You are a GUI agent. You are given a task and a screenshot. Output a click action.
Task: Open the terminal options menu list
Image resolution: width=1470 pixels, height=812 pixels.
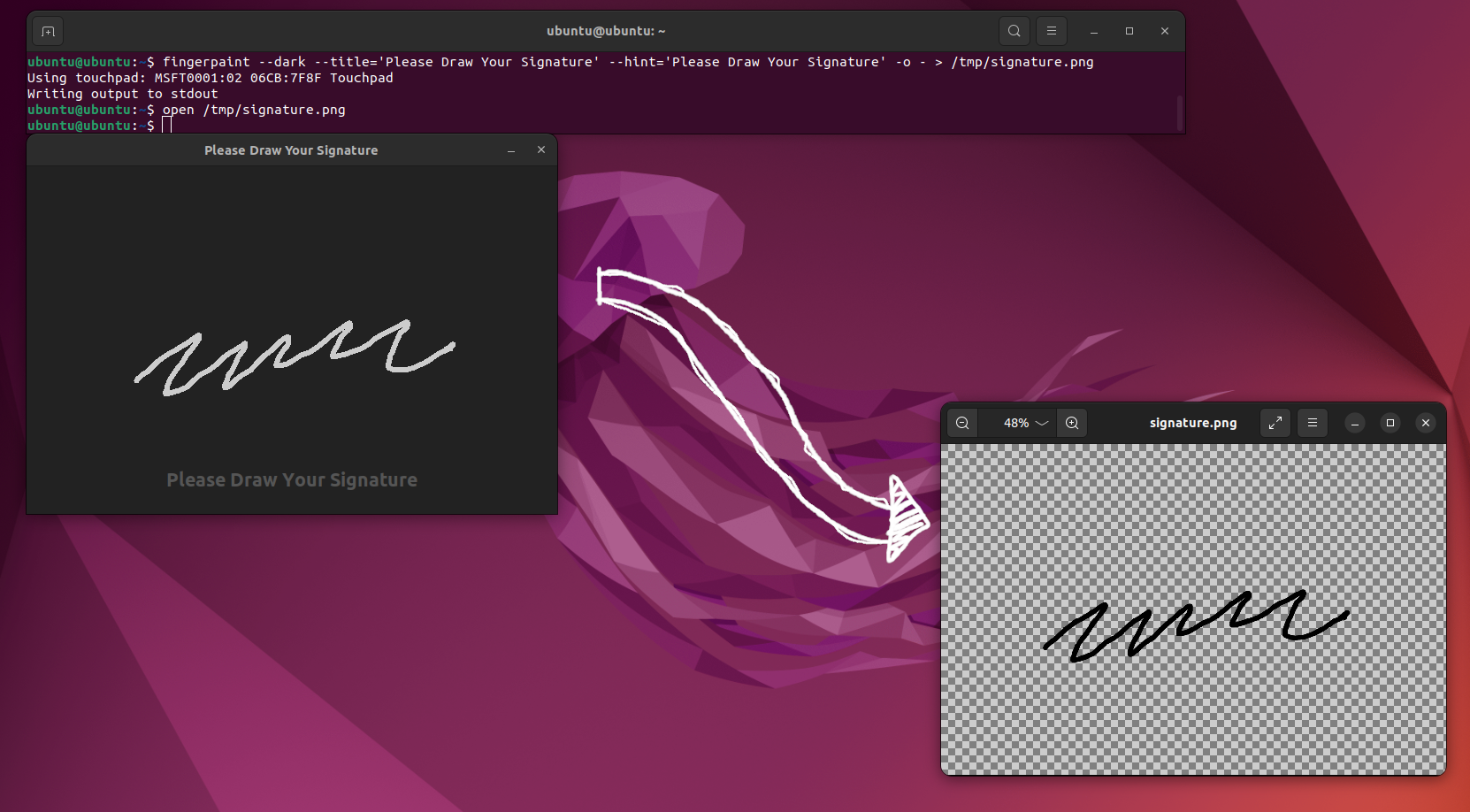tap(1051, 30)
